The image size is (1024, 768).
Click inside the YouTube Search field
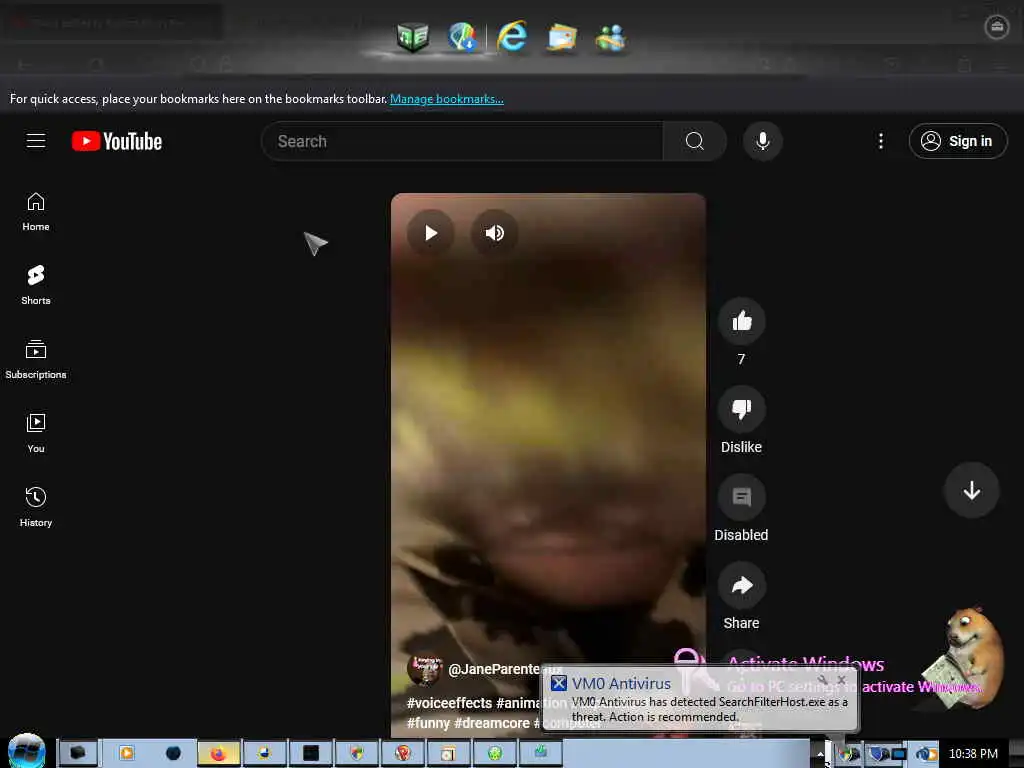pos(462,141)
